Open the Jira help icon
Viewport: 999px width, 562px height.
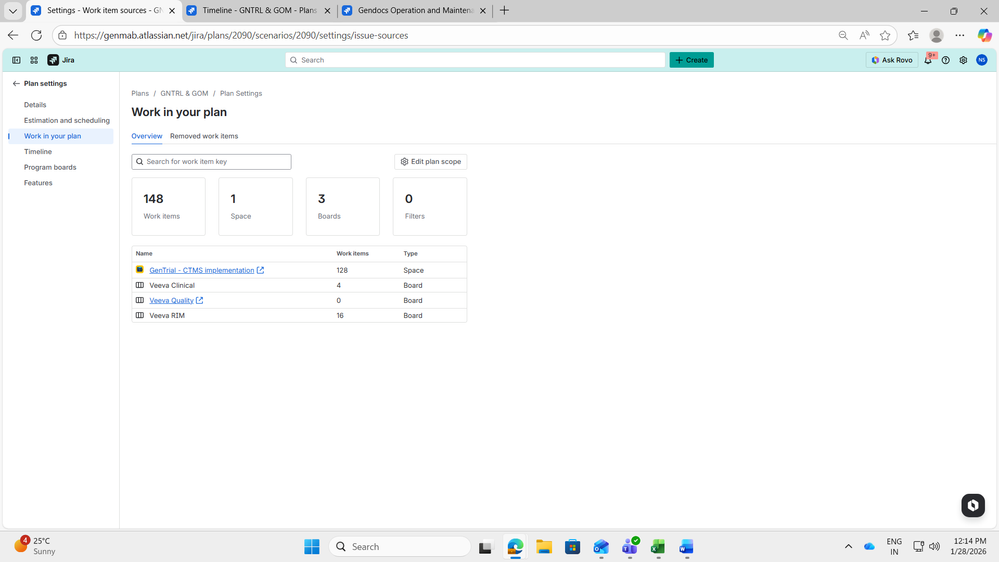pyautogui.click(x=945, y=60)
